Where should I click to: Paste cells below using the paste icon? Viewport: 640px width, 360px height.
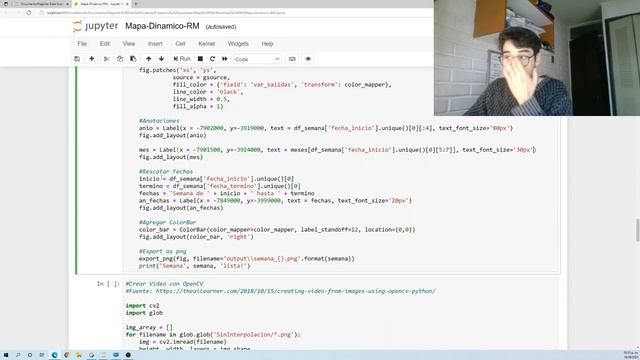click(133, 59)
